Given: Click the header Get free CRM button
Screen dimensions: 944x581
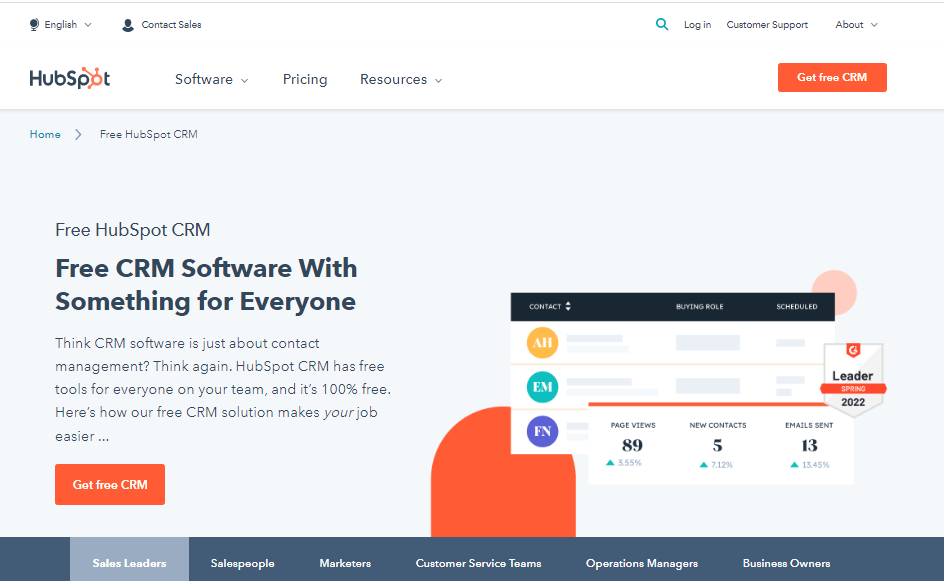Looking at the screenshot, I should [x=832, y=78].
